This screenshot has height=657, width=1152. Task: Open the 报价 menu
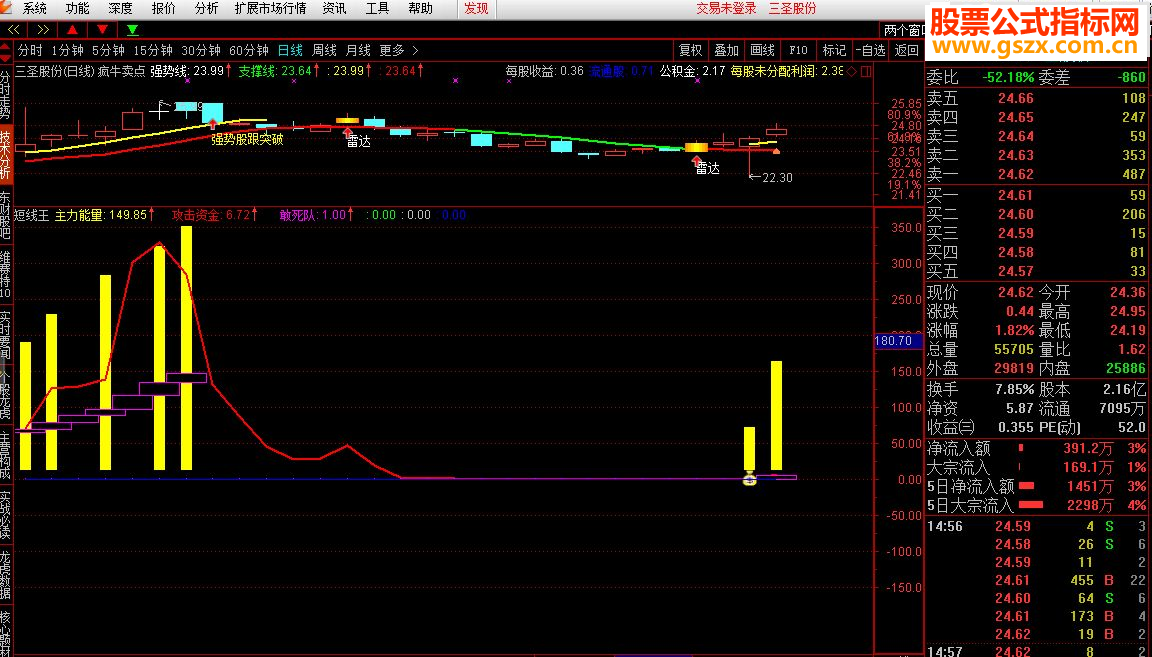coord(163,9)
